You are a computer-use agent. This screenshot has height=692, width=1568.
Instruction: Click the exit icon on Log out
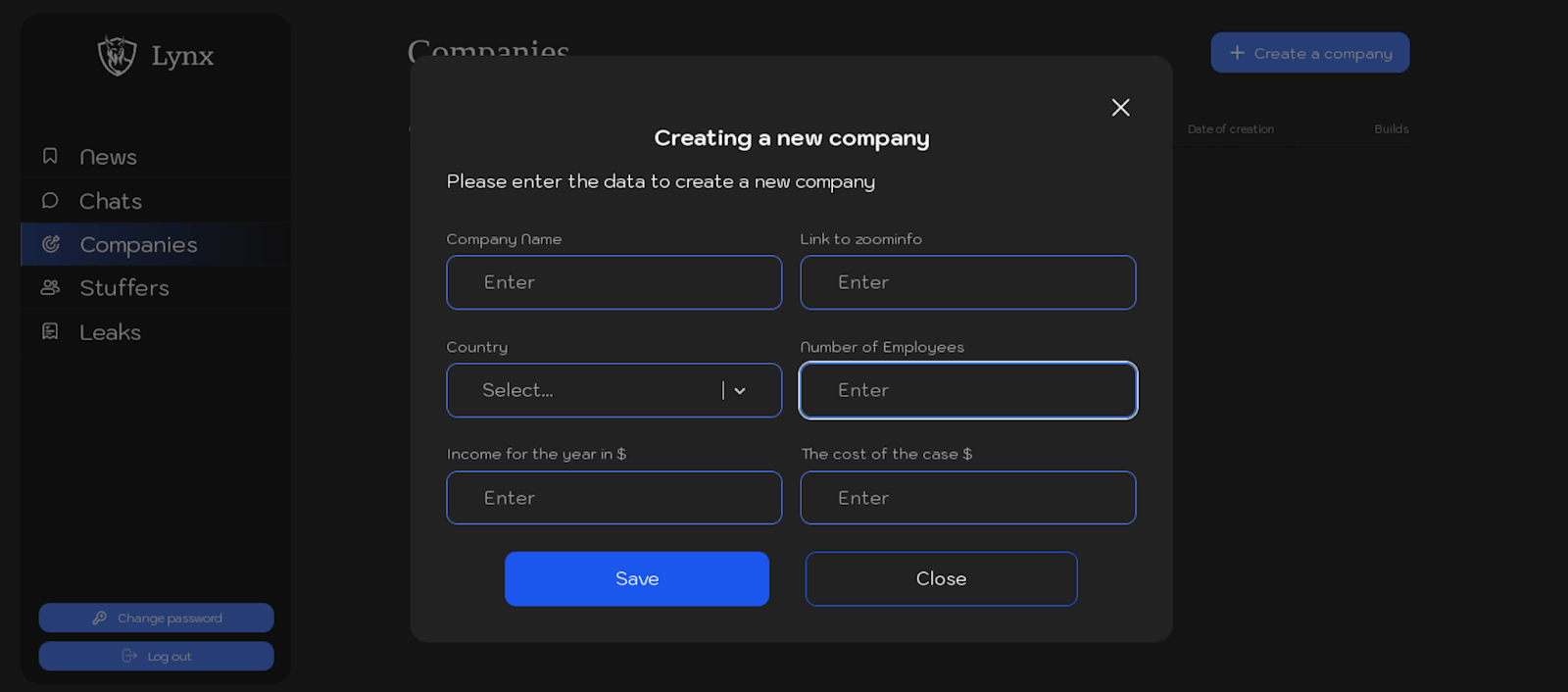pos(129,656)
